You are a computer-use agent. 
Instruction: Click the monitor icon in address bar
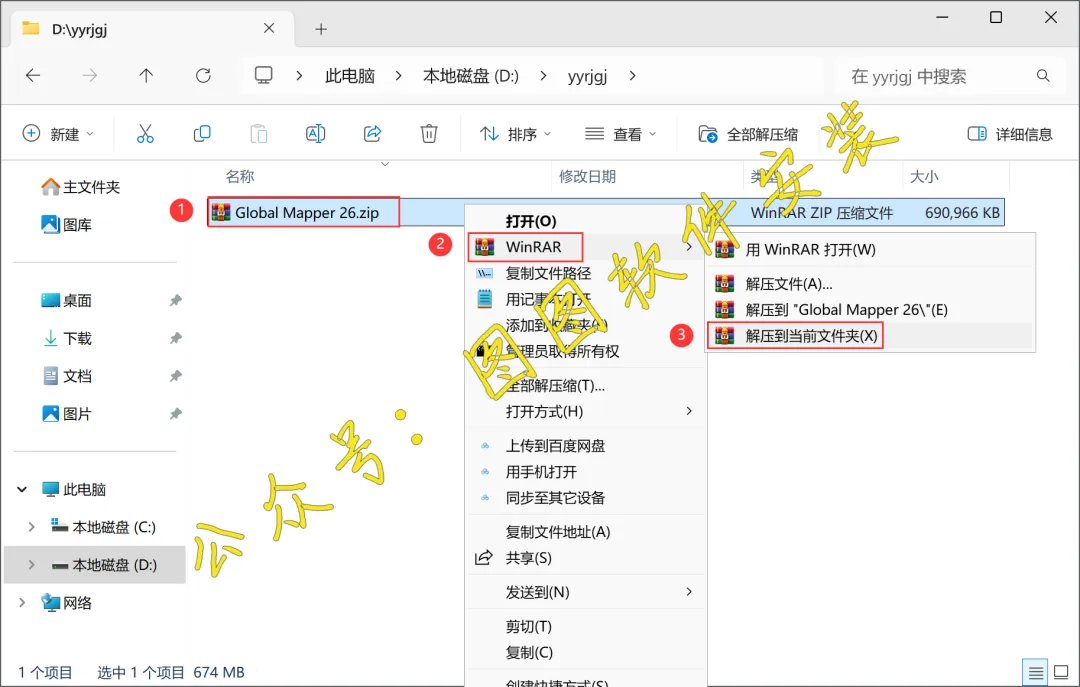[x=264, y=75]
